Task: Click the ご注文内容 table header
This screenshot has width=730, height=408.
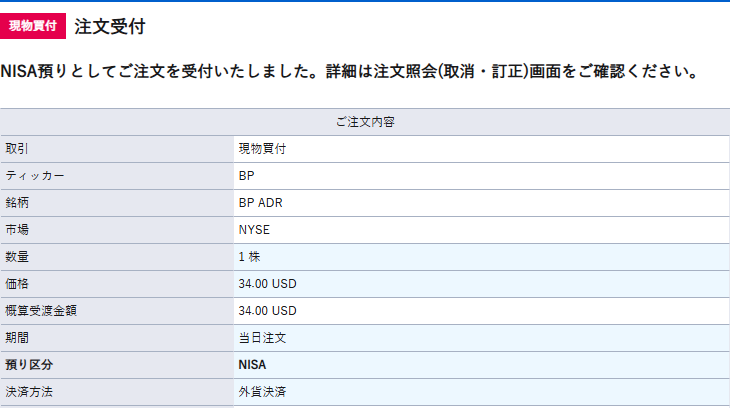Action: pyautogui.click(x=365, y=122)
